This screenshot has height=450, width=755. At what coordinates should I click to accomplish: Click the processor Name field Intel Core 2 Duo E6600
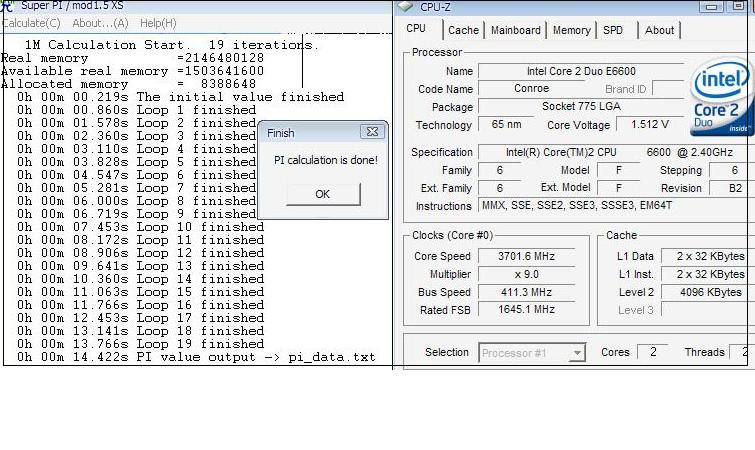[x=581, y=71]
